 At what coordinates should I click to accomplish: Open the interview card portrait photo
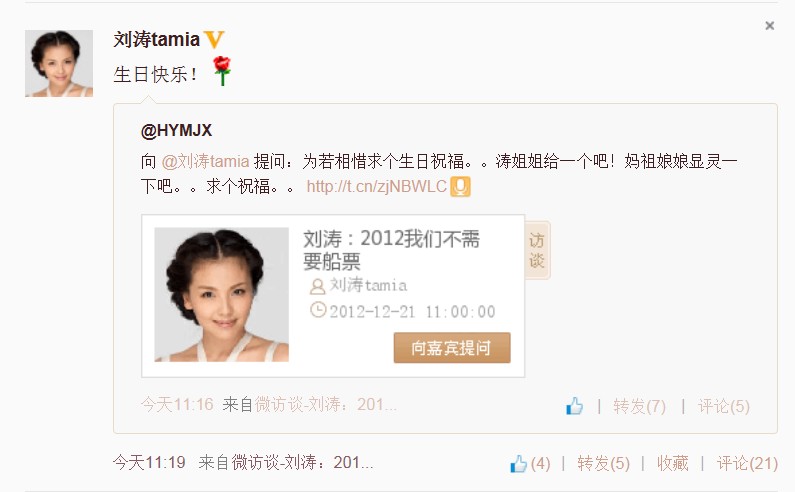tap(222, 295)
